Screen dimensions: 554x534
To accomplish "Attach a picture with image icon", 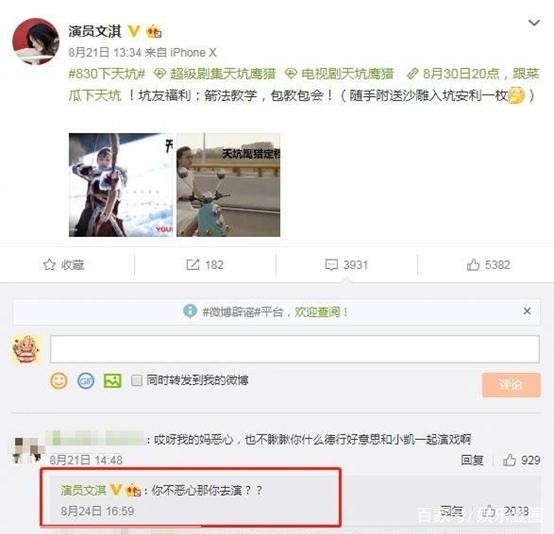I will 113,381.
